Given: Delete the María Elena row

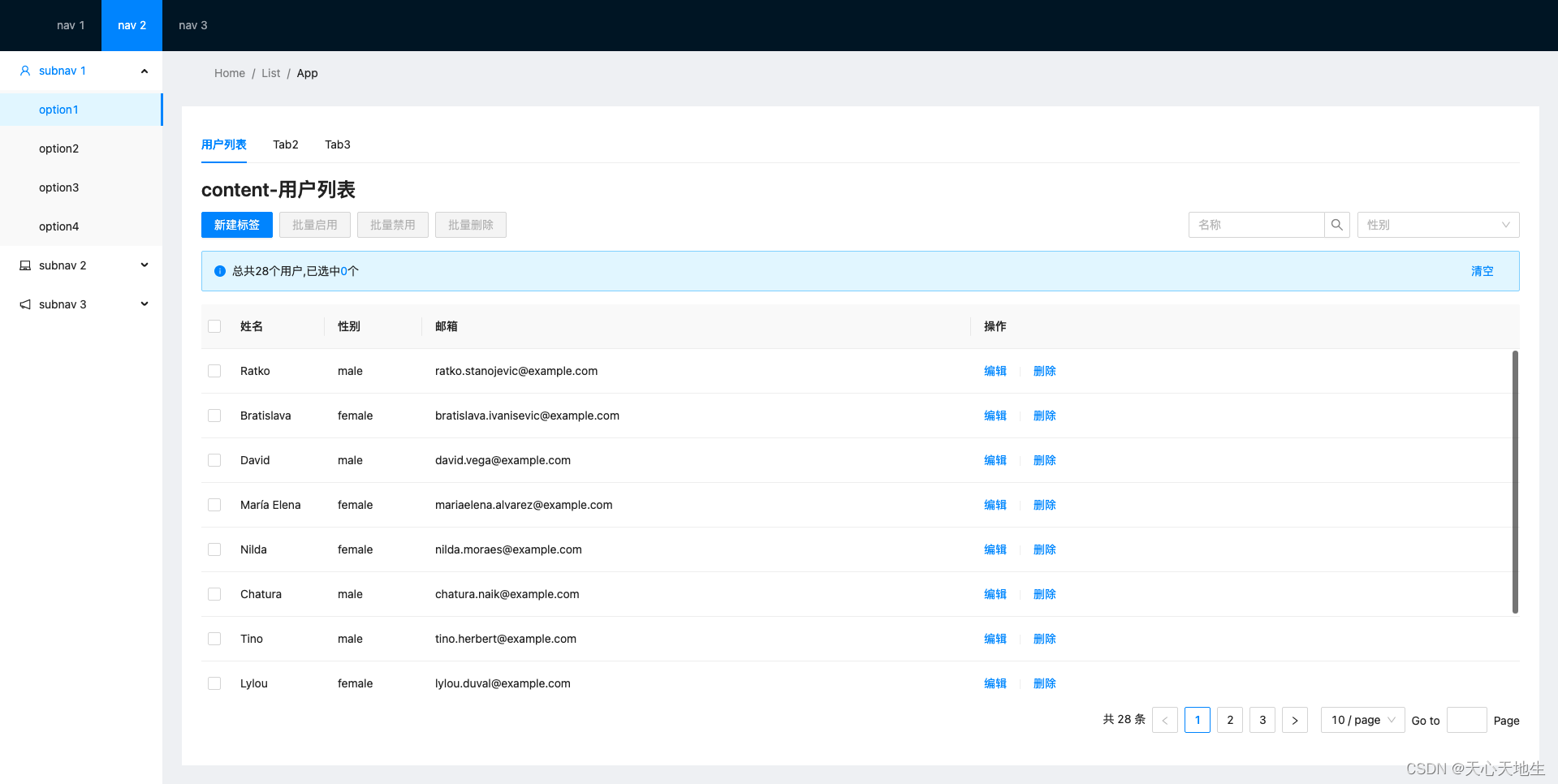Looking at the screenshot, I should [1045, 505].
